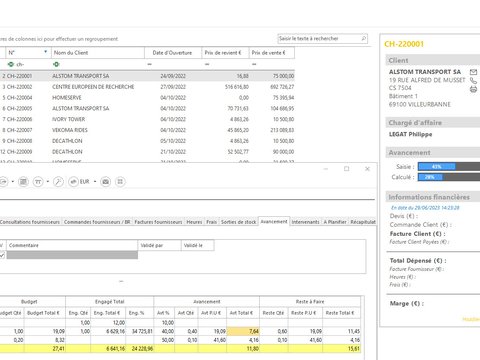Click the Nom du Client column header
This screenshot has height=360, width=480.
tap(98, 53)
